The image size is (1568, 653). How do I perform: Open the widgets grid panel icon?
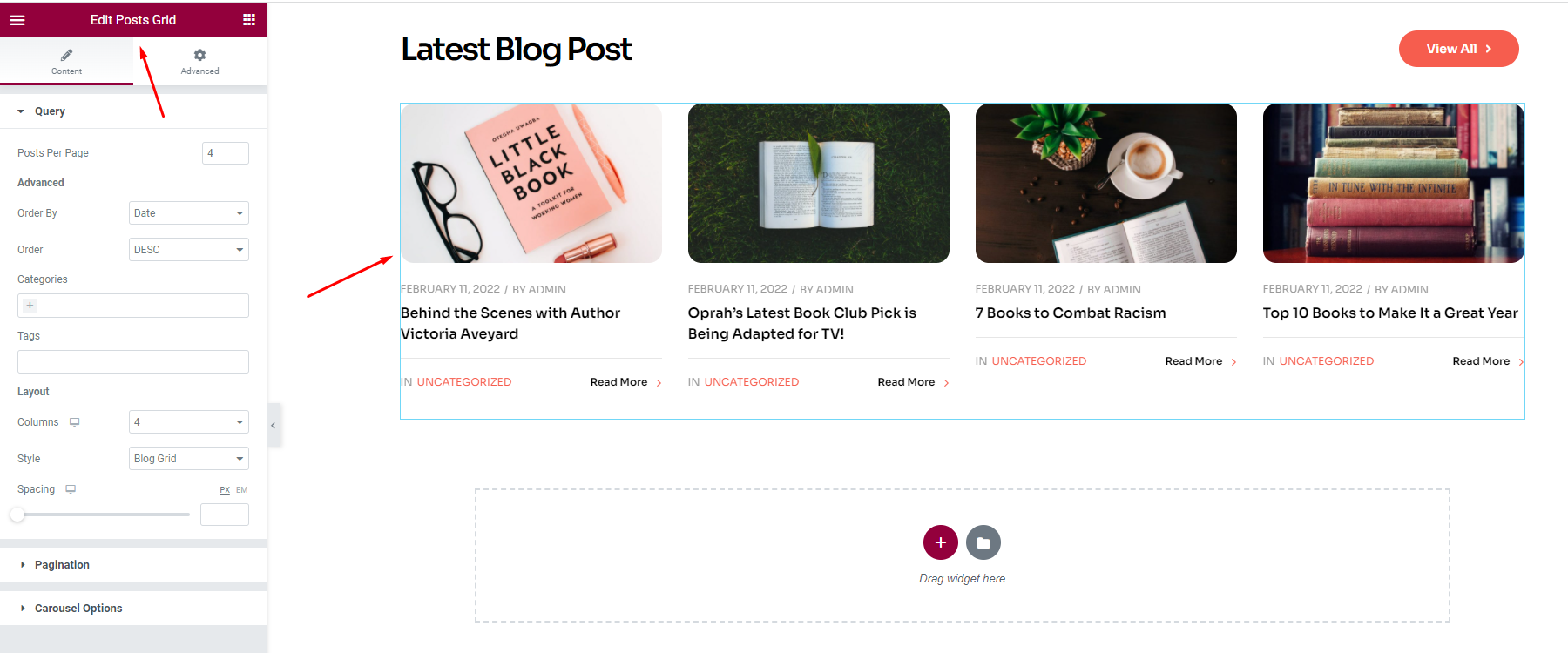(249, 20)
